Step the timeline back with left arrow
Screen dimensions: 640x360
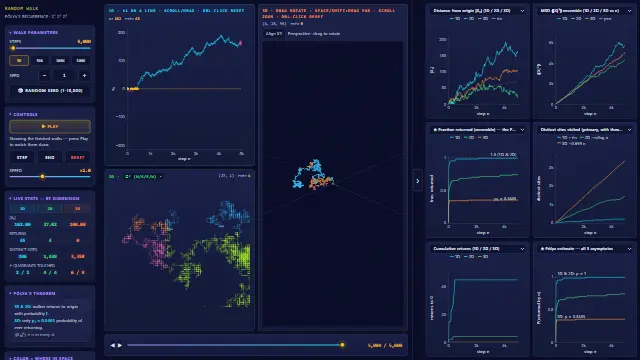pos(113,345)
